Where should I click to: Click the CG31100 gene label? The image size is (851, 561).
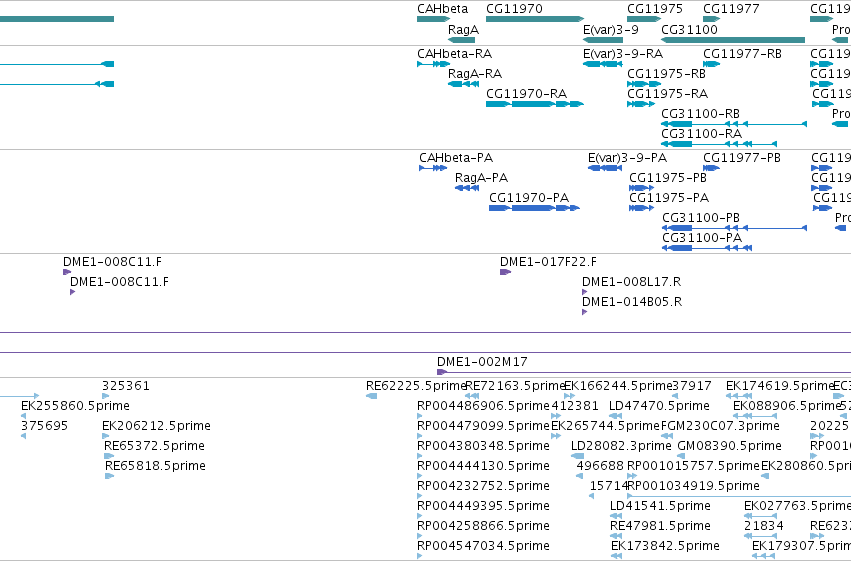pyautogui.click(x=689, y=30)
